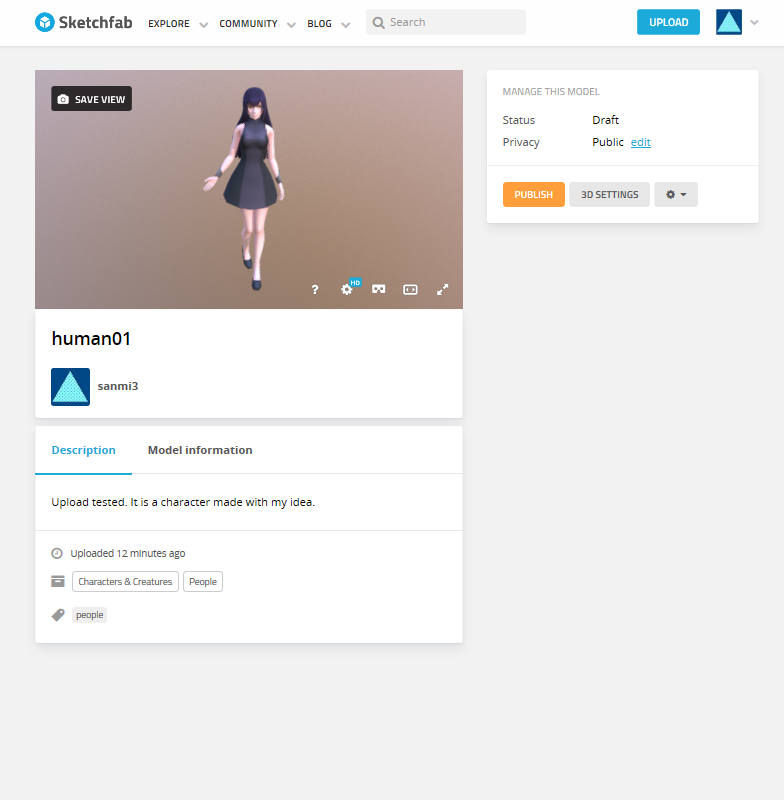Open user avatar in the top bar
The height and width of the screenshot is (800, 784).
click(728, 22)
